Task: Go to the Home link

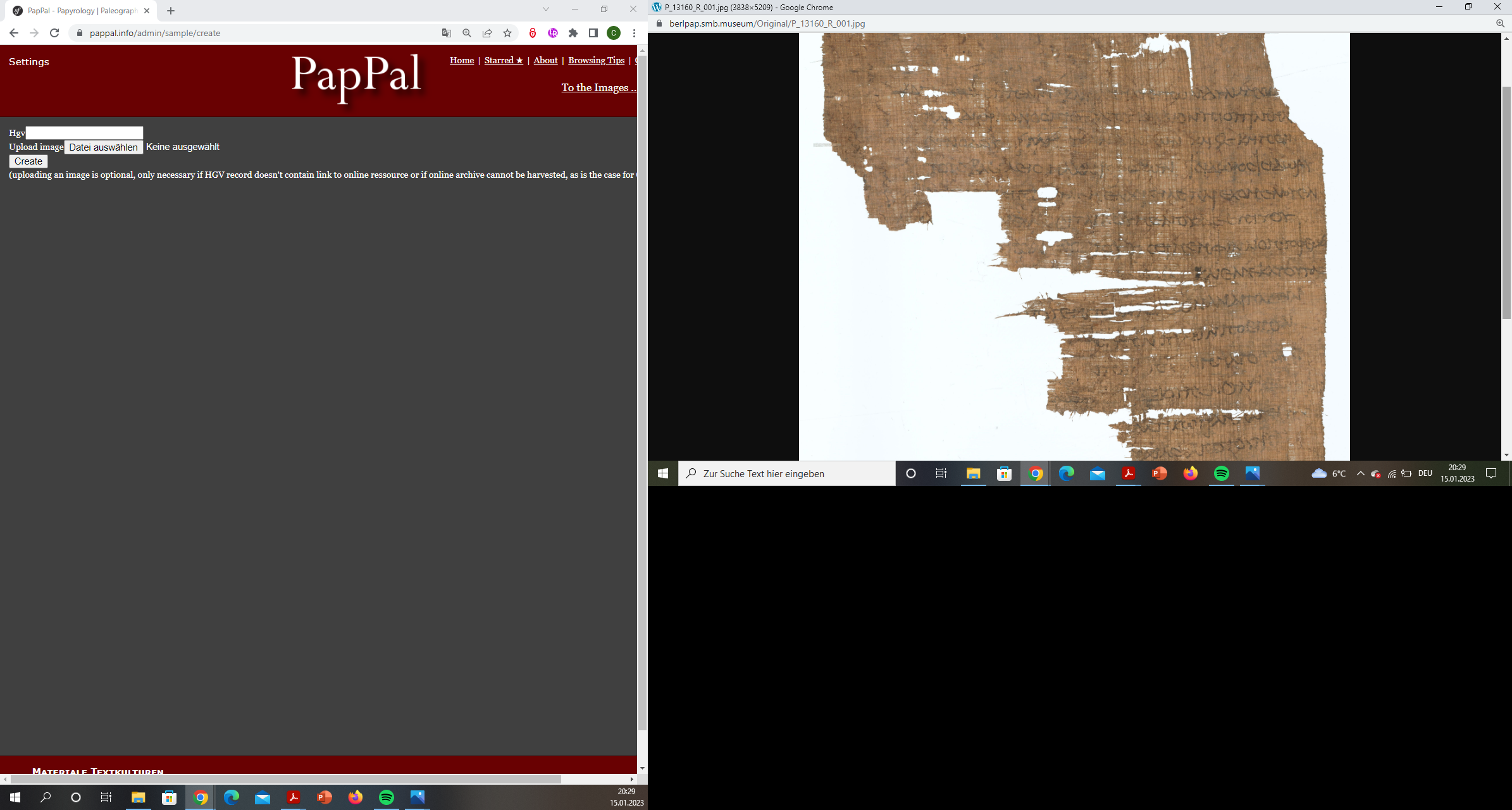Action: click(x=462, y=60)
